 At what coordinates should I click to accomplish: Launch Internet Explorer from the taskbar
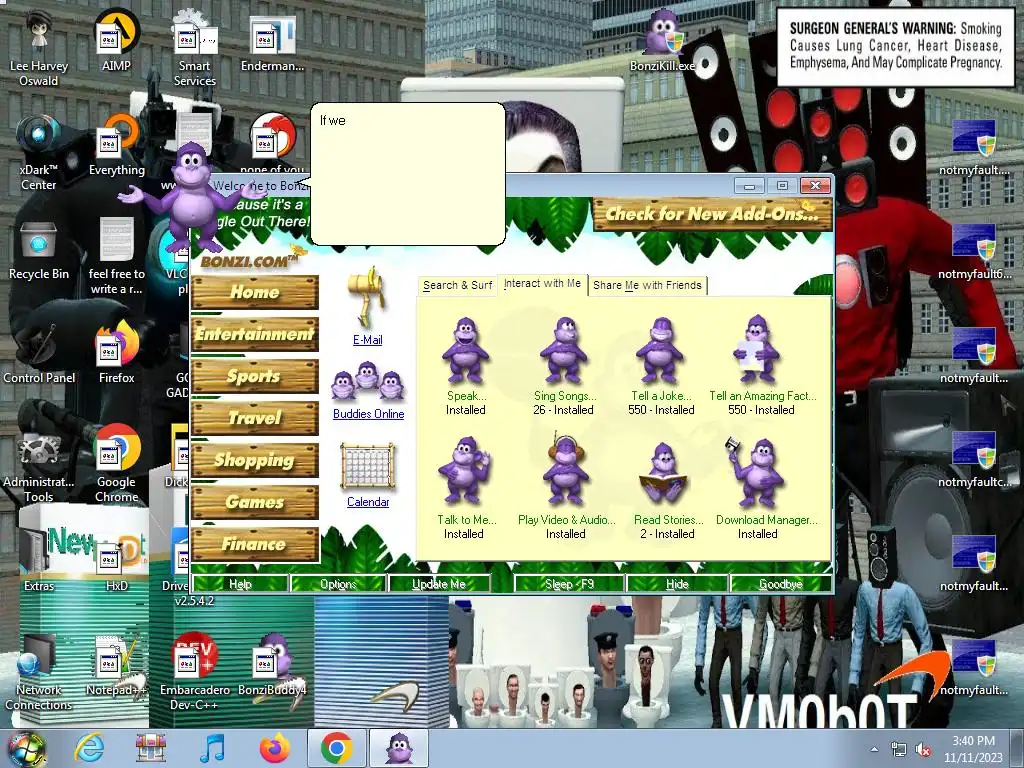click(x=89, y=748)
